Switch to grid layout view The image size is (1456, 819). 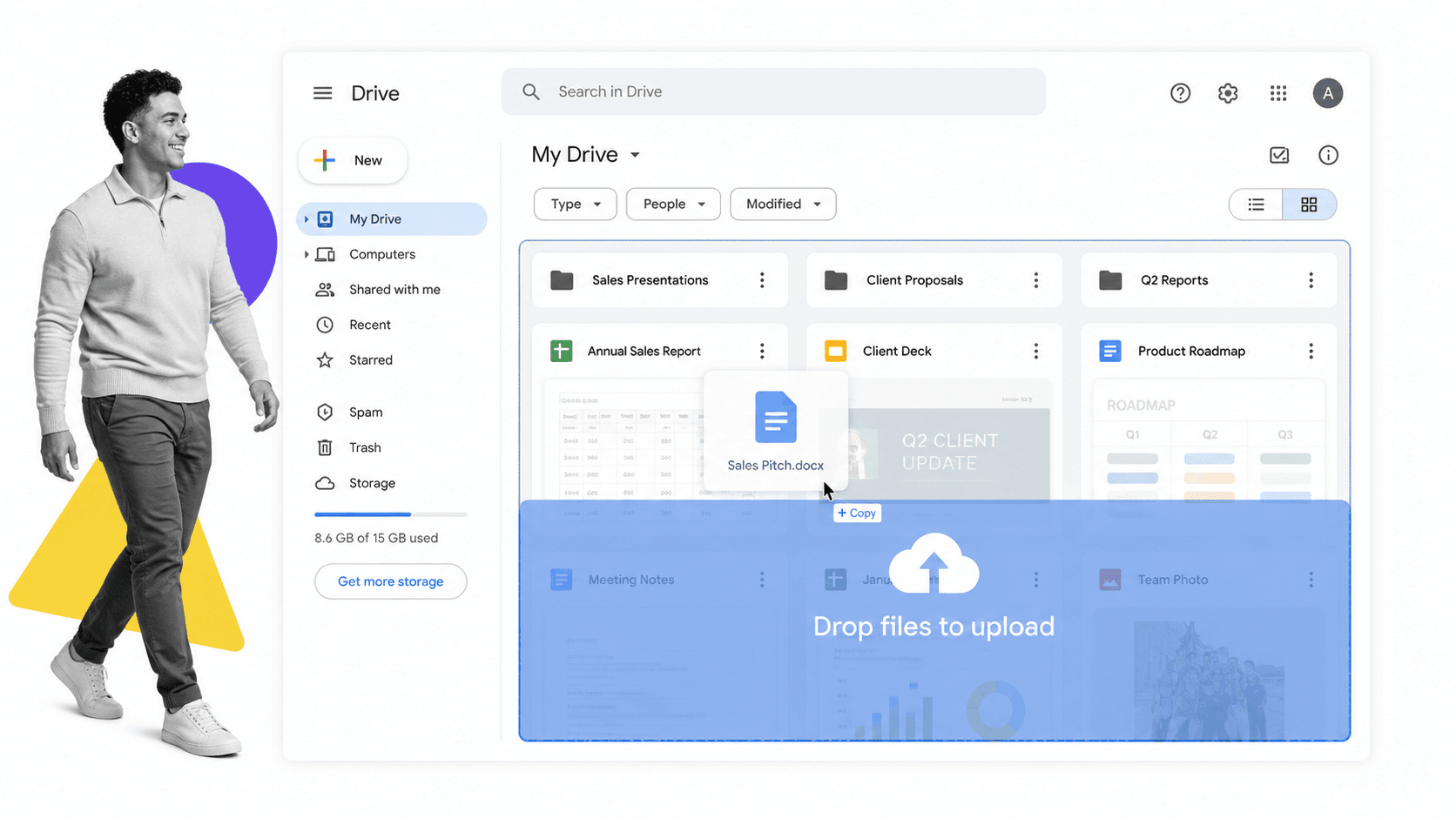click(x=1309, y=205)
